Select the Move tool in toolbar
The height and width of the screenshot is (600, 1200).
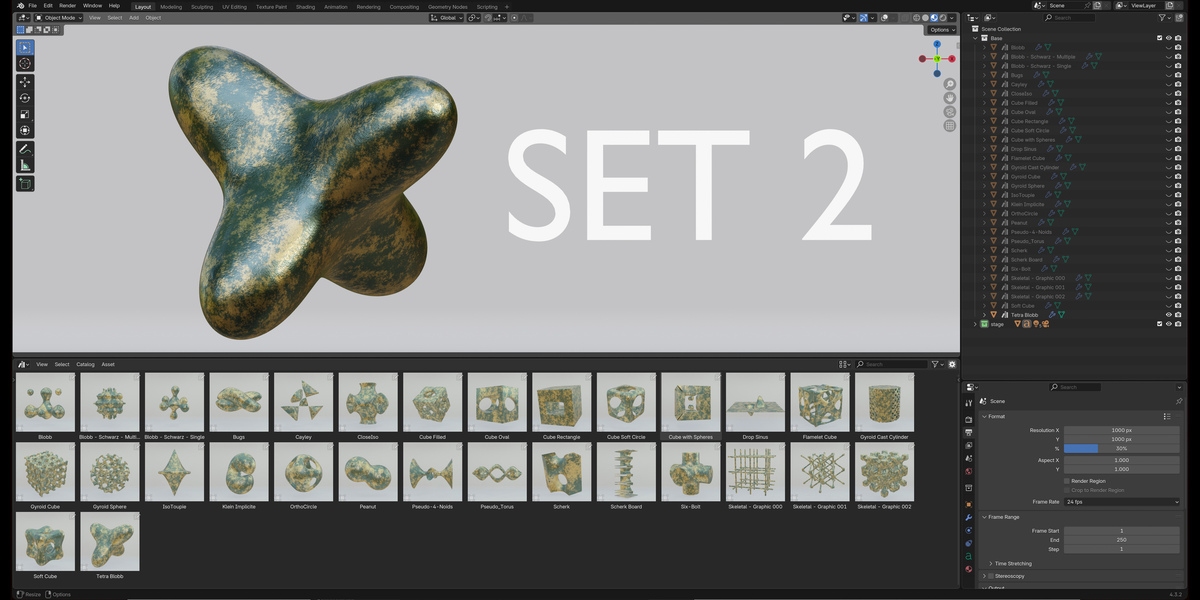coord(25,81)
